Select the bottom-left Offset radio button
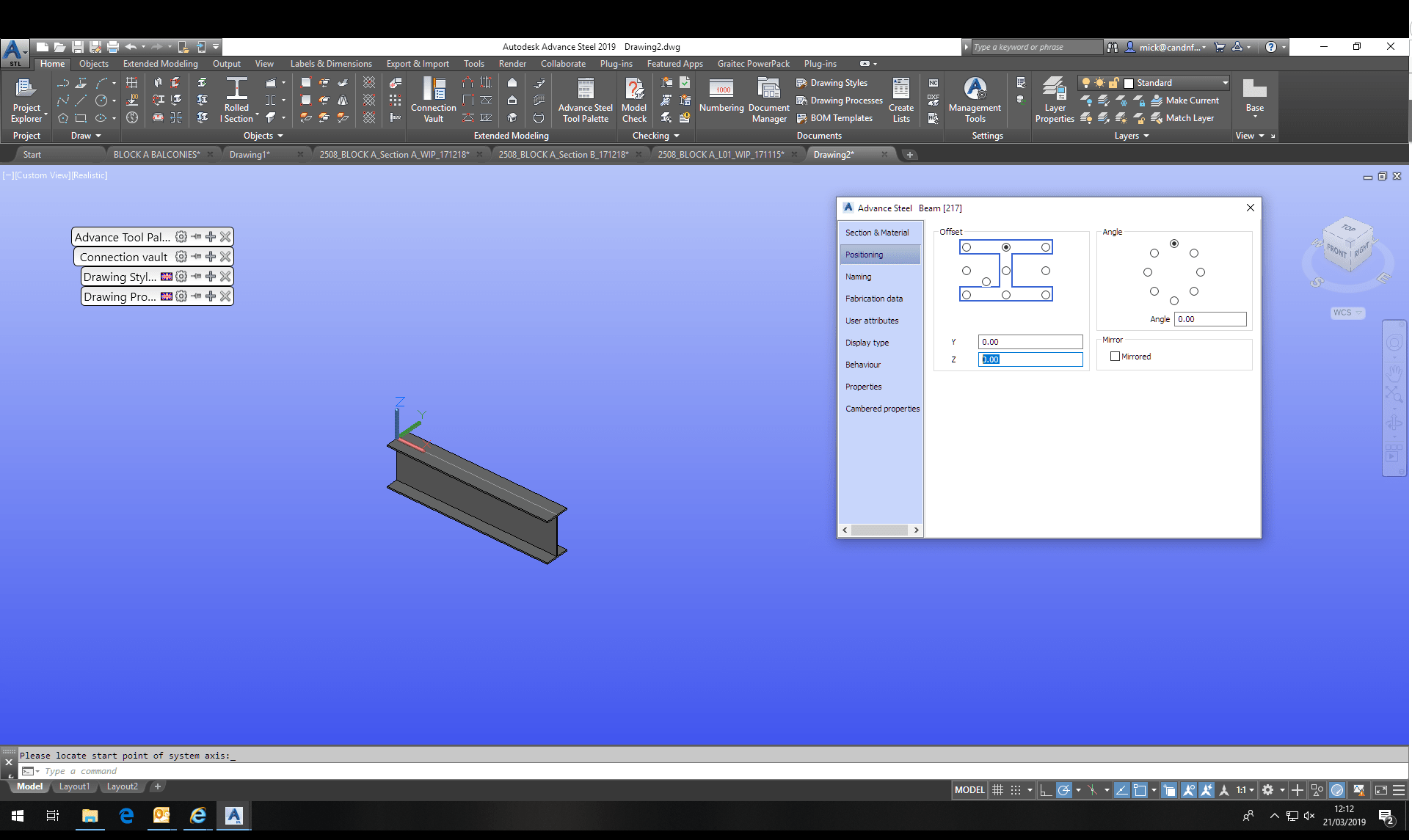 [x=965, y=294]
